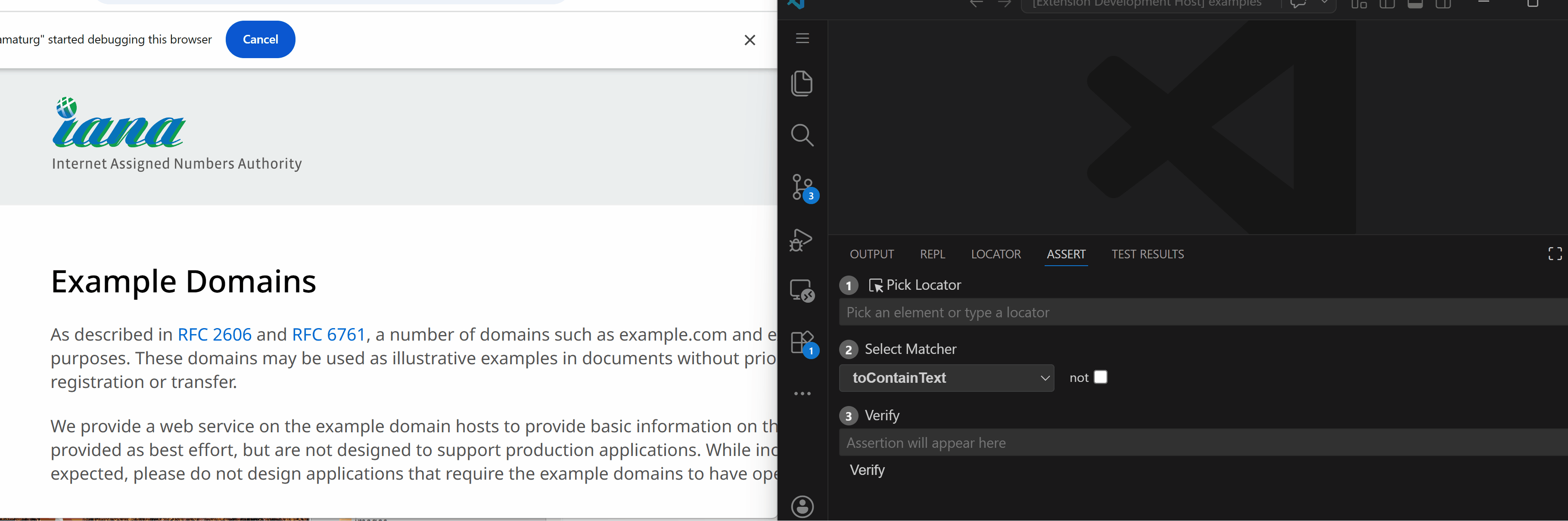Open the Search view in sidebar

click(802, 135)
